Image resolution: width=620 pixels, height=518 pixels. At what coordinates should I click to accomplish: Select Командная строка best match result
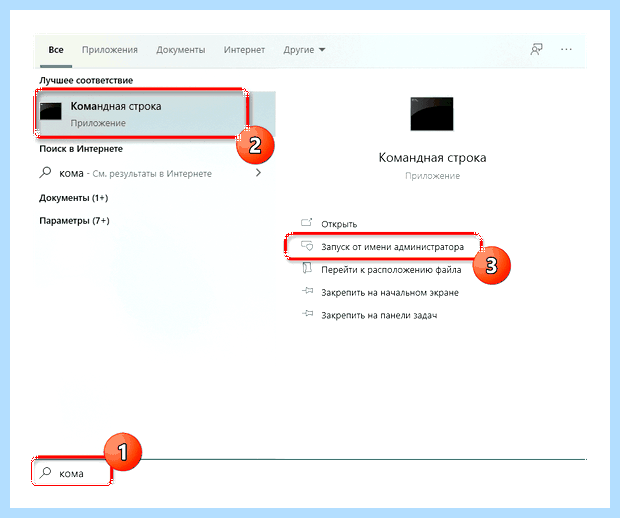click(157, 114)
